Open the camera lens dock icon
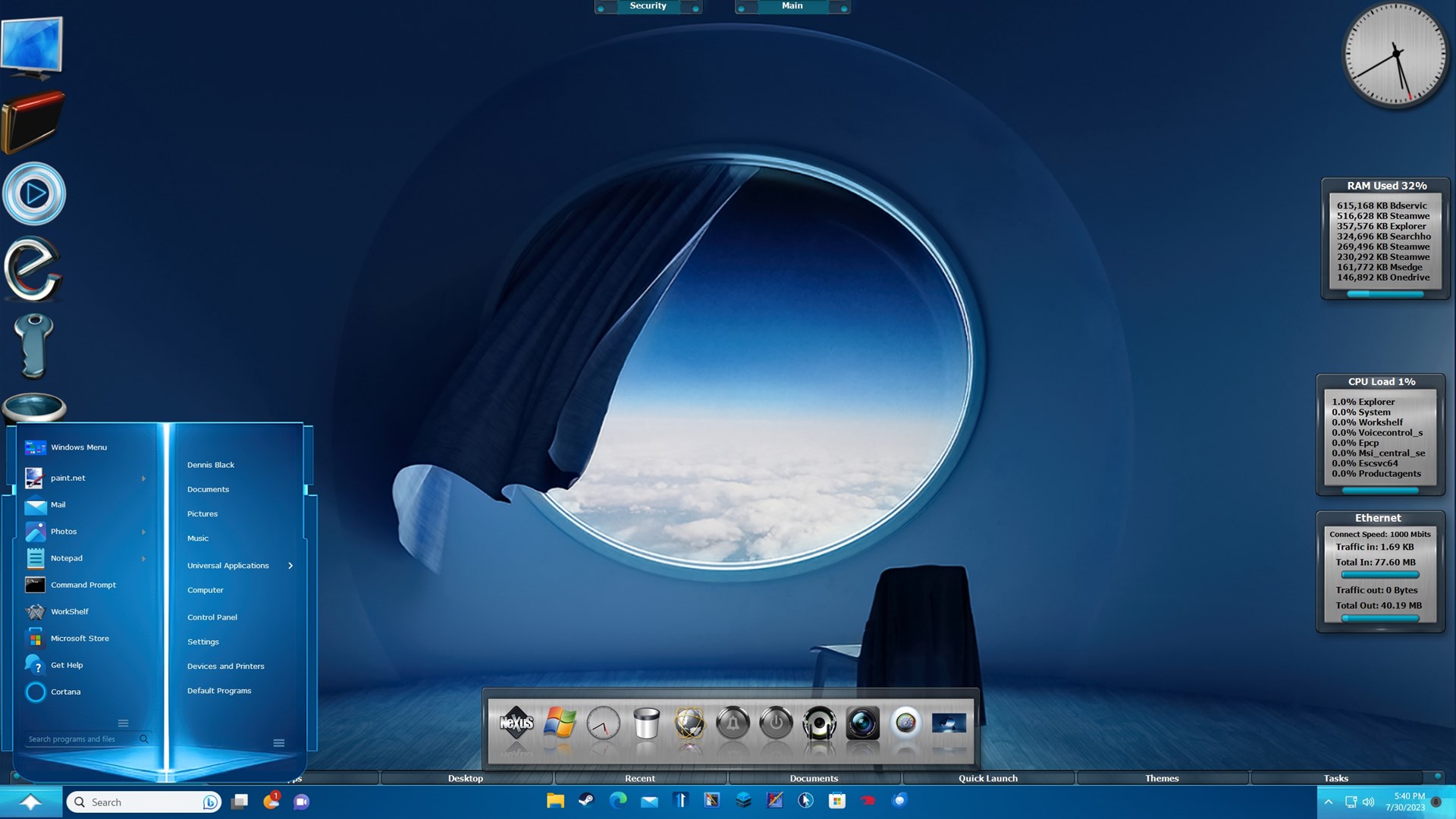 tap(862, 723)
